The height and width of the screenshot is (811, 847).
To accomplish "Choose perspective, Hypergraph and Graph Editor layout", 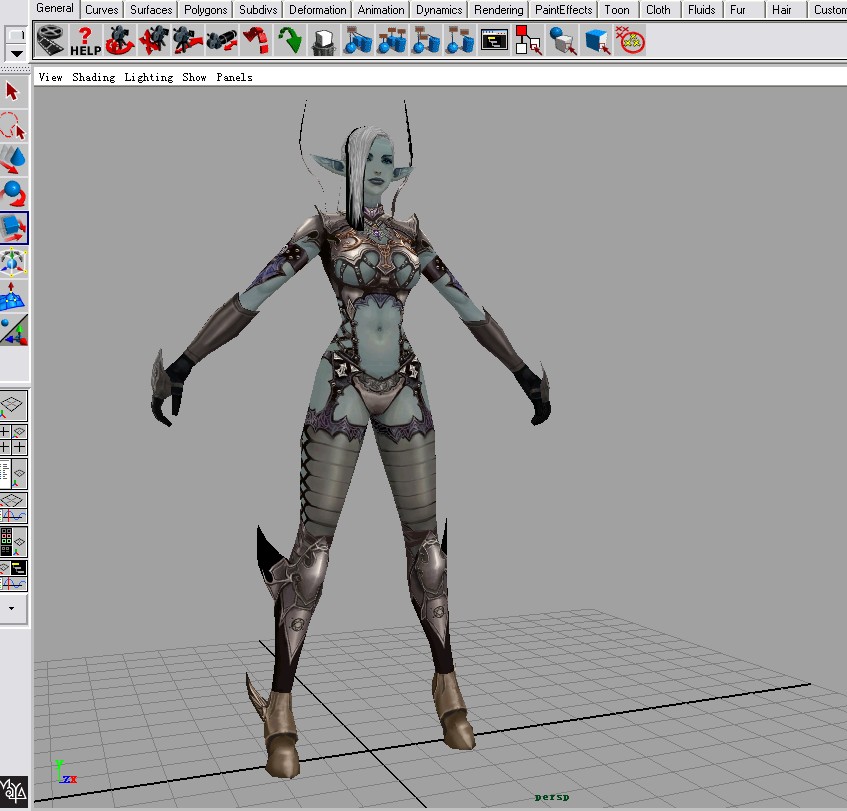I will (13, 576).
